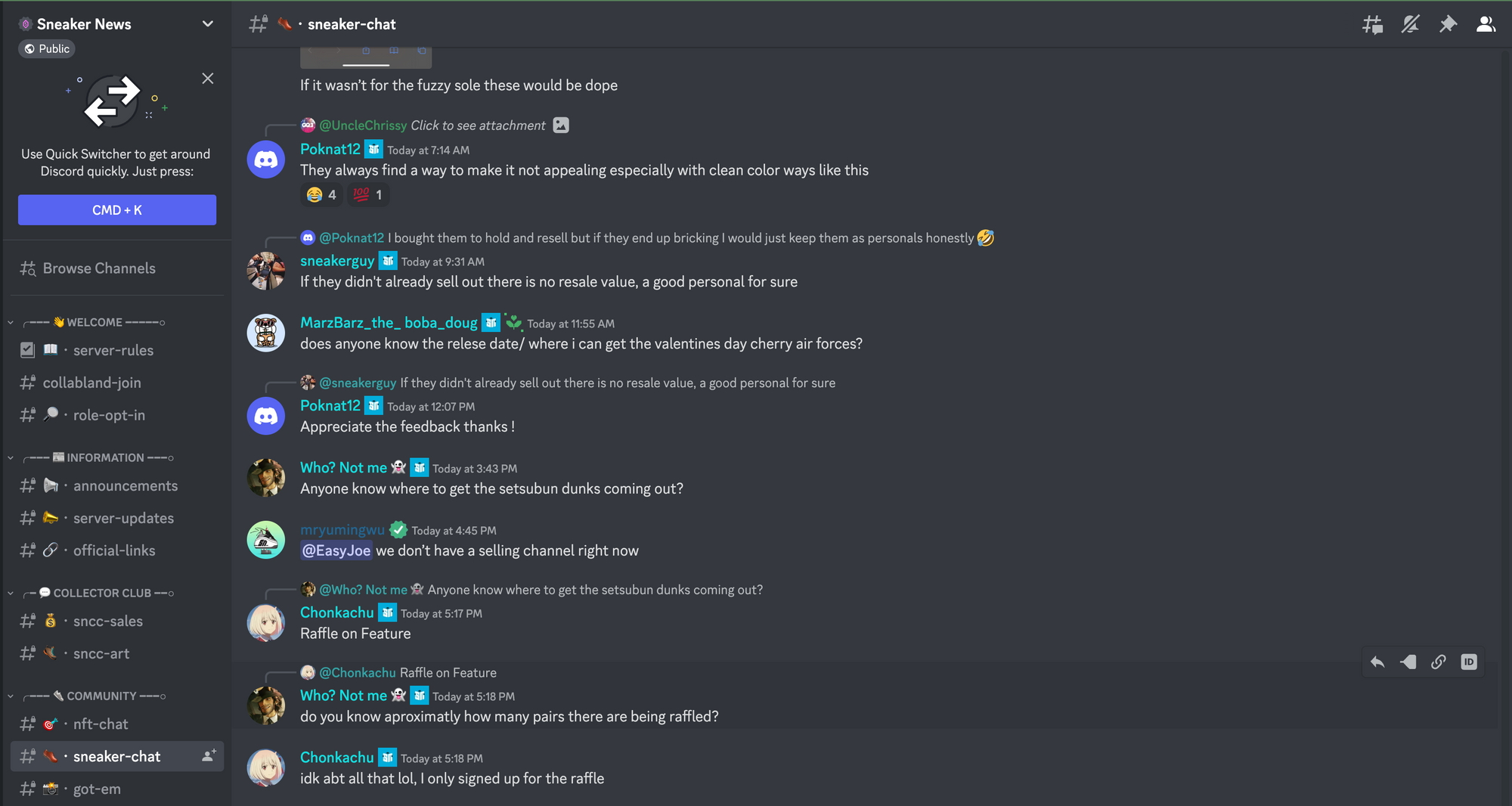The image size is (1512, 806).
Task: Click the Copy ID icon on the message
Action: (1469, 661)
